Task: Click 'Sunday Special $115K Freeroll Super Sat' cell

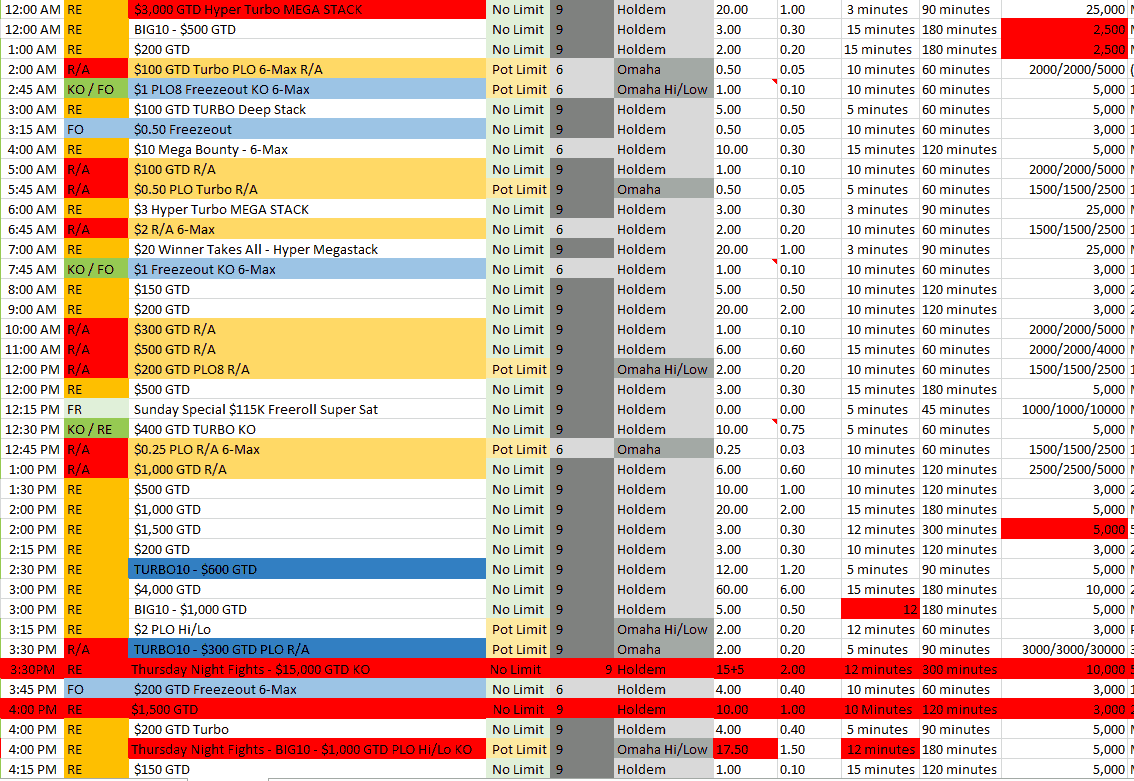Action: click(307, 409)
